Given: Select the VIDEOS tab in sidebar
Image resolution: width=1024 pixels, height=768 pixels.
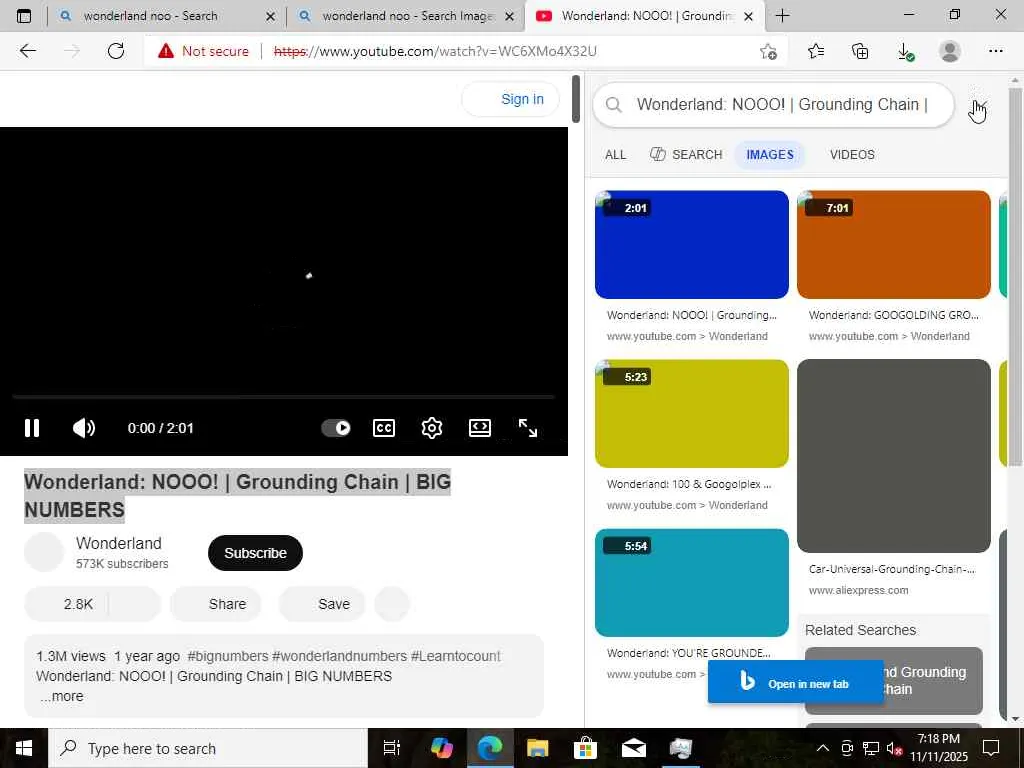Looking at the screenshot, I should click(x=852, y=155).
